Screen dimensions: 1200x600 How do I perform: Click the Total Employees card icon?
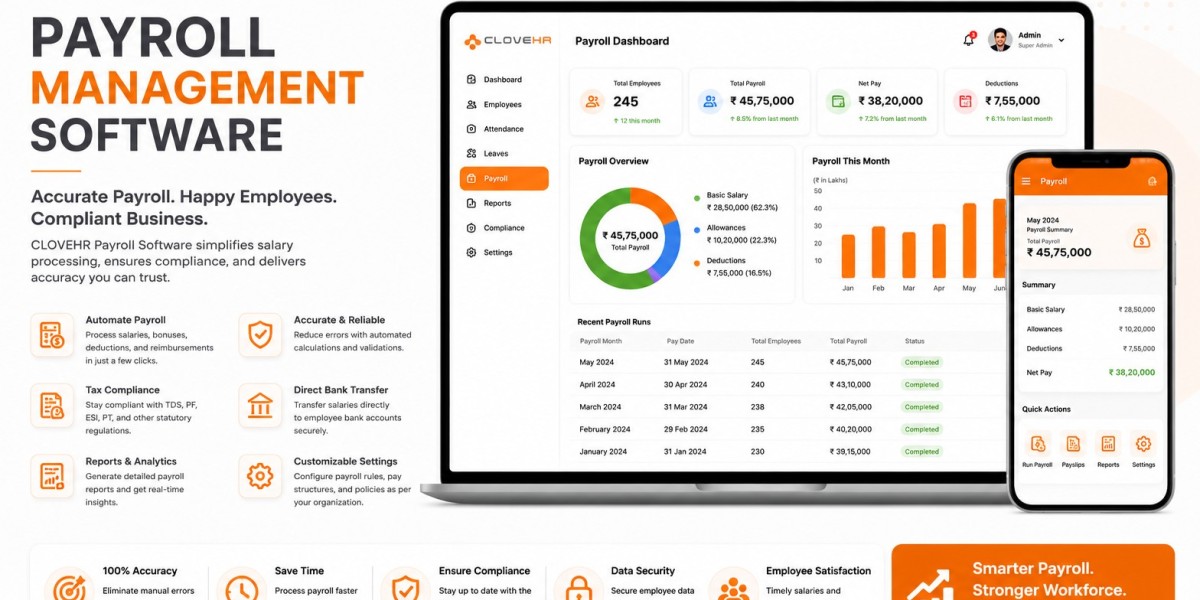tap(592, 101)
